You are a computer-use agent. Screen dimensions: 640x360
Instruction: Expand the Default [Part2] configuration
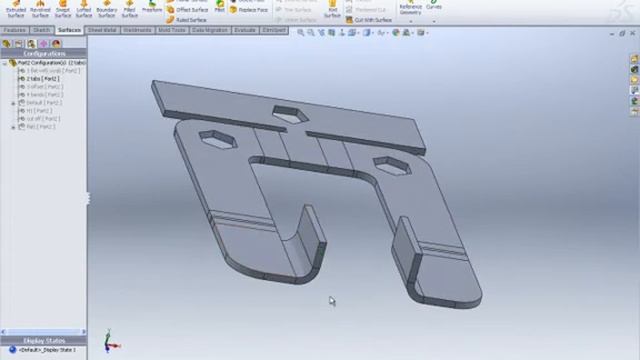pos(13,103)
